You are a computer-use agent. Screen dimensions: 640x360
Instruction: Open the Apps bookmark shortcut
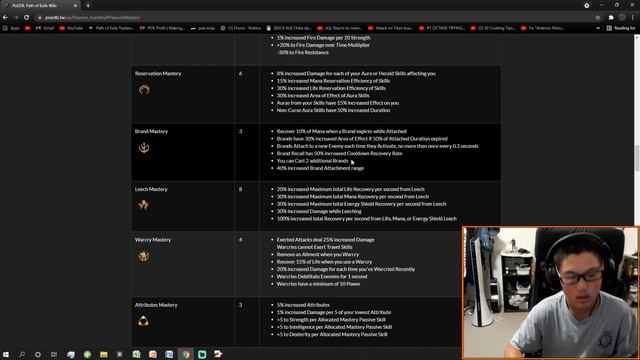pos(11,28)
